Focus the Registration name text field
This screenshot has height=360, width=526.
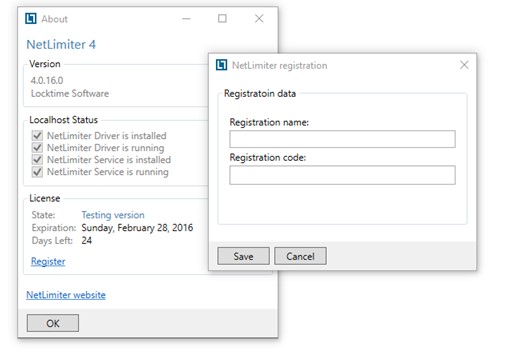[x=343, y=139]
